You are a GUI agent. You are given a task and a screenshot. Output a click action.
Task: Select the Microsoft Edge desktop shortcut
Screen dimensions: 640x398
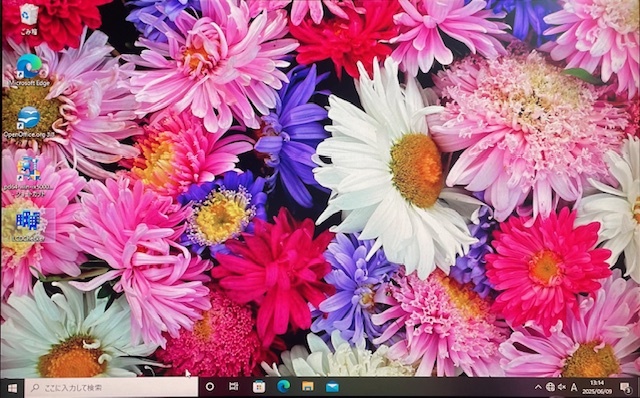pyautogui.click(x=29, y=70)
